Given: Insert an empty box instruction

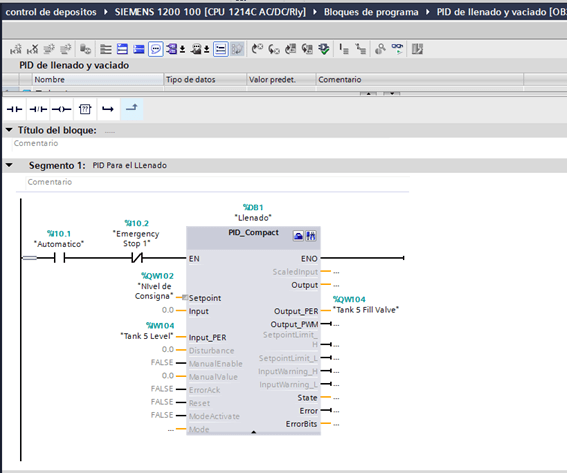Looking at the screenshot, I should point(85,109).
